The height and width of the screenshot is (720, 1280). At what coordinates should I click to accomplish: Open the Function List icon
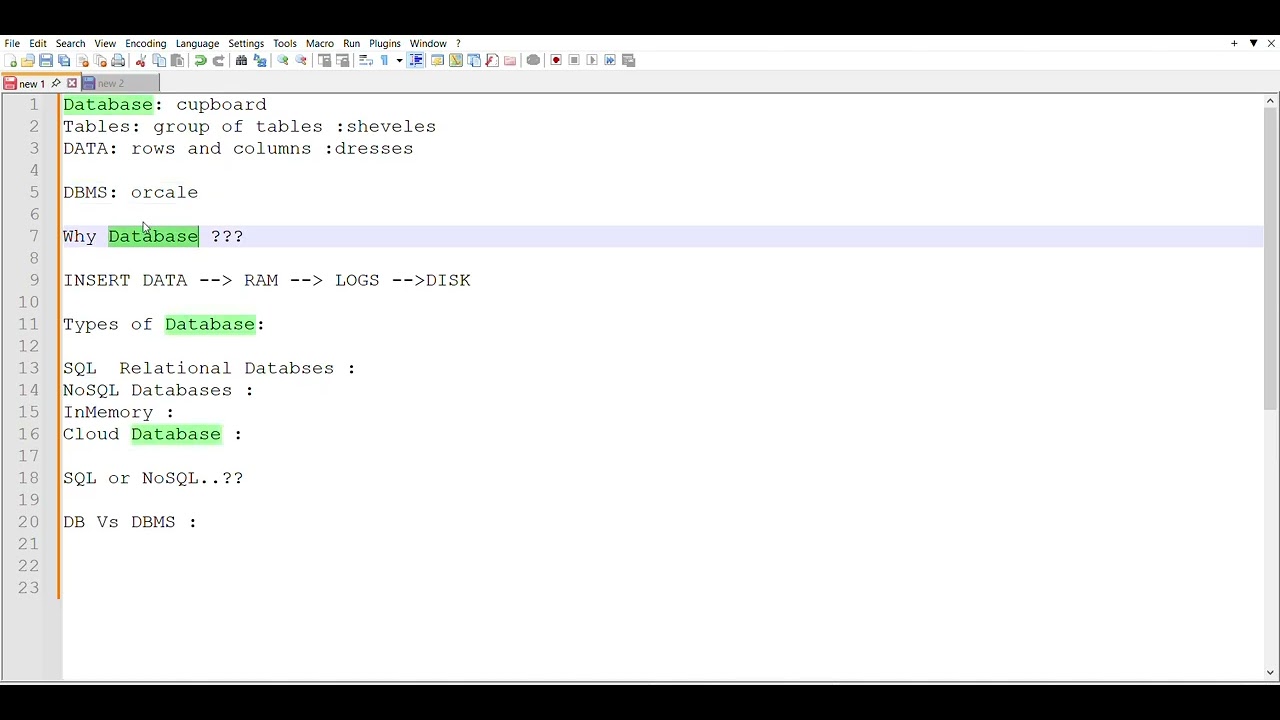coord(492,60)
